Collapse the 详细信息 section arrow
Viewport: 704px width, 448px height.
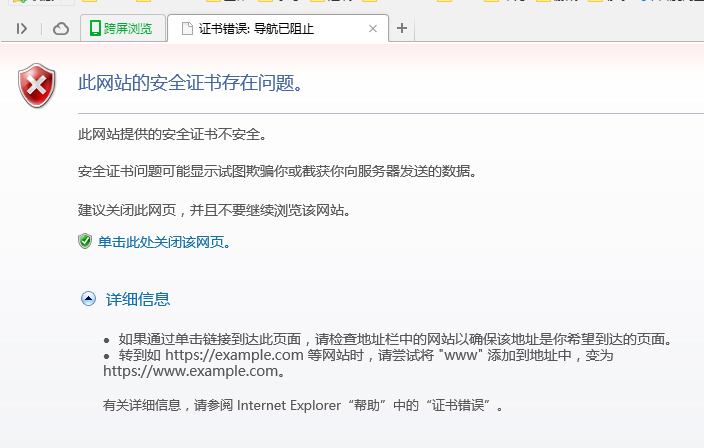88,298
